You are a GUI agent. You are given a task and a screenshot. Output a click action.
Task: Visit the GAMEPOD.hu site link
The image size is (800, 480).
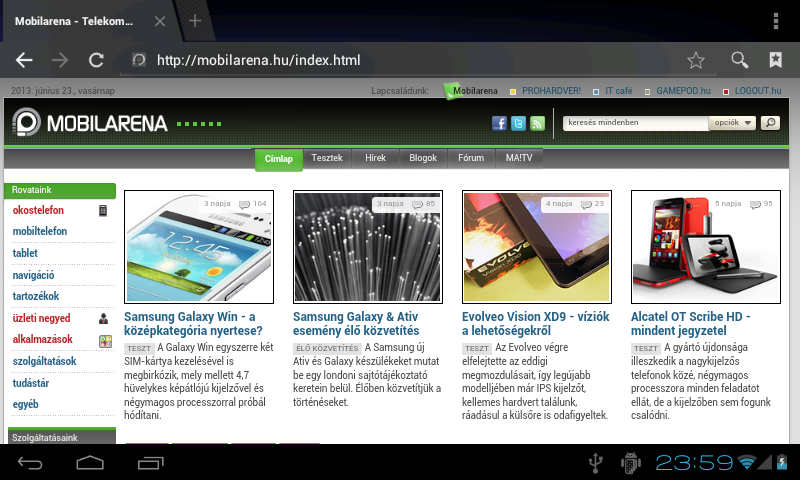click(683, 91)
